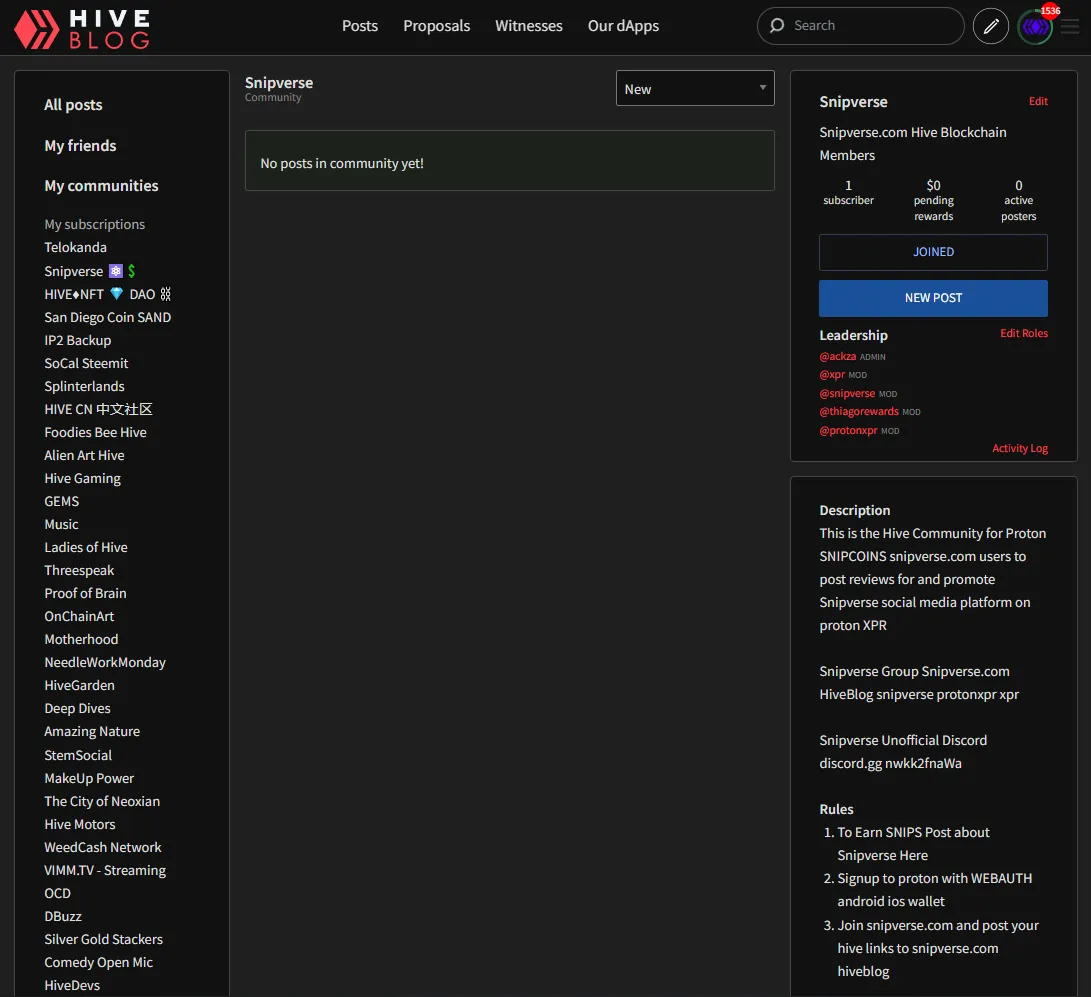The width and height of the screenshot is (1091, 997).
Task: Open the hamburger menu icon
Action: pos(1070,26)
